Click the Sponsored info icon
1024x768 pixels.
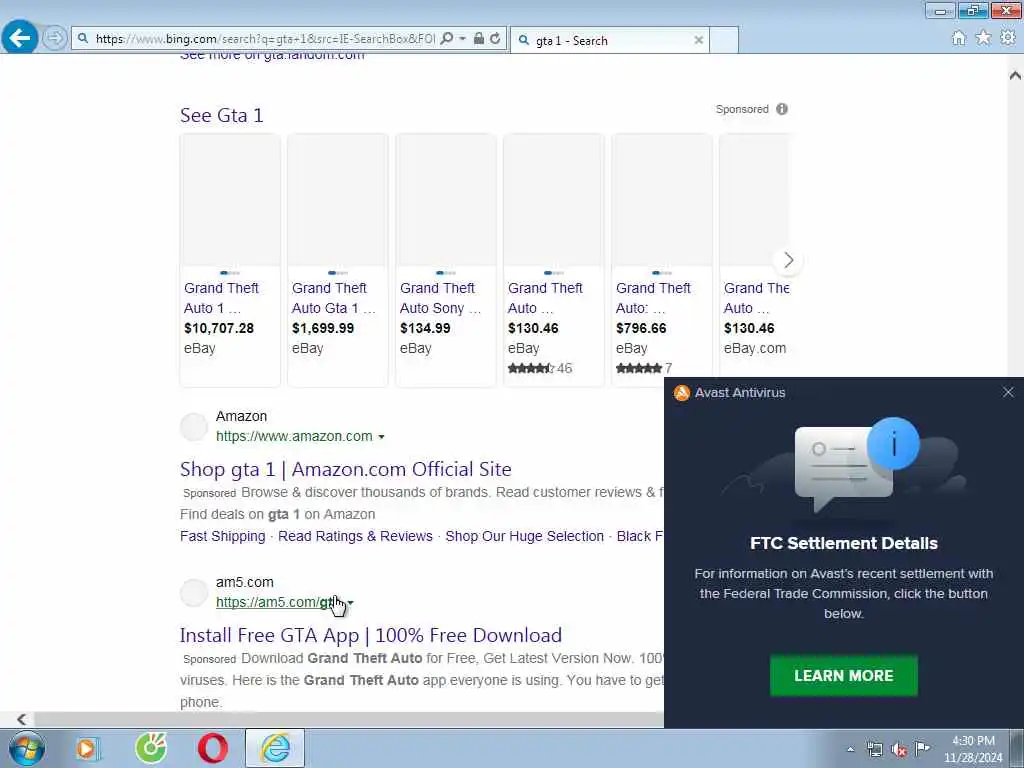(782, 109)
